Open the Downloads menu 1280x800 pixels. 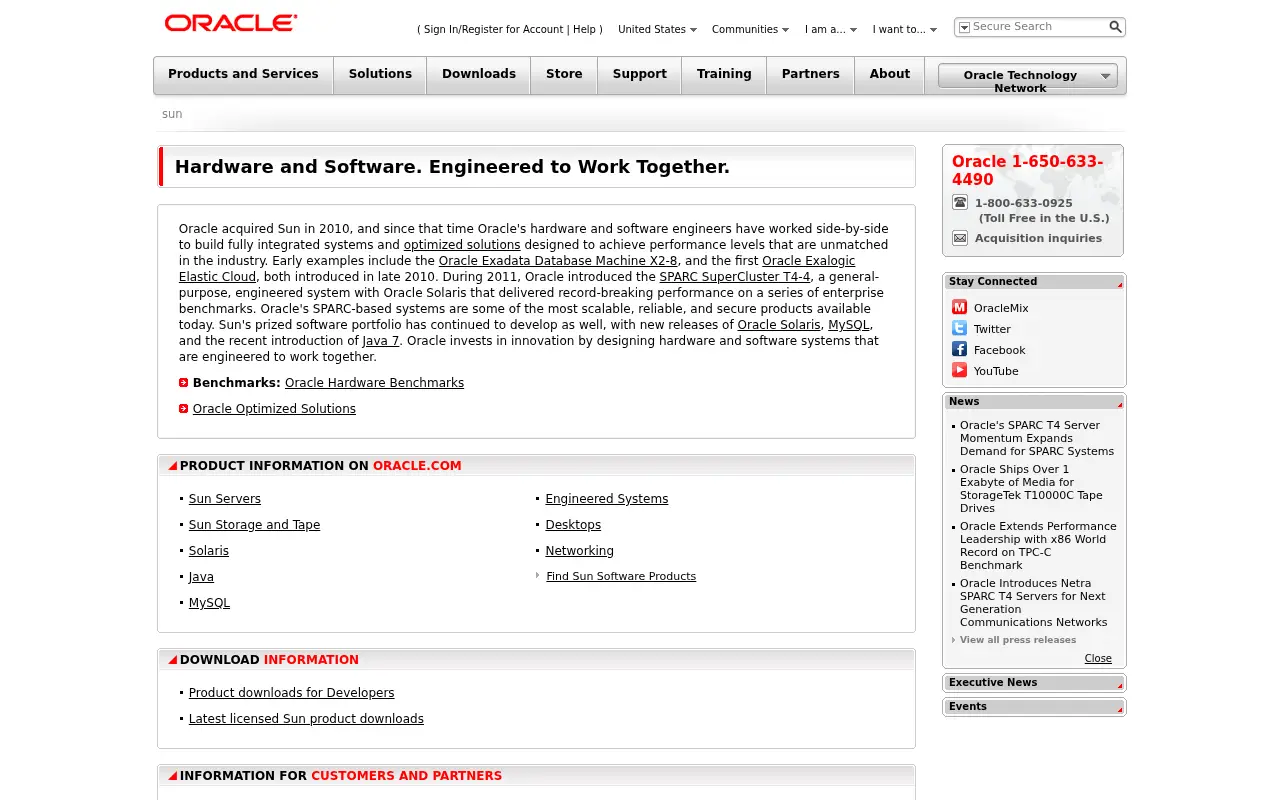[479, 75]
